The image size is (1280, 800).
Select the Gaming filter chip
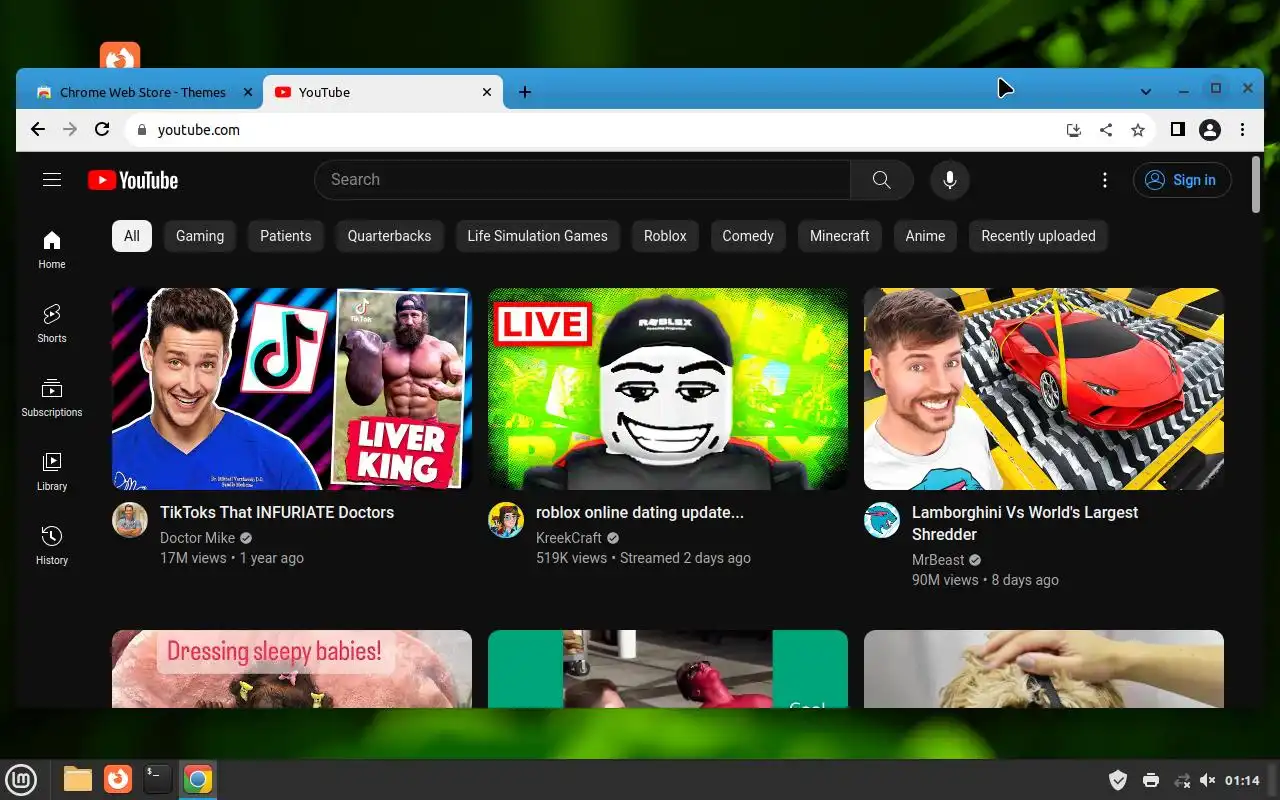coord(200,236)
